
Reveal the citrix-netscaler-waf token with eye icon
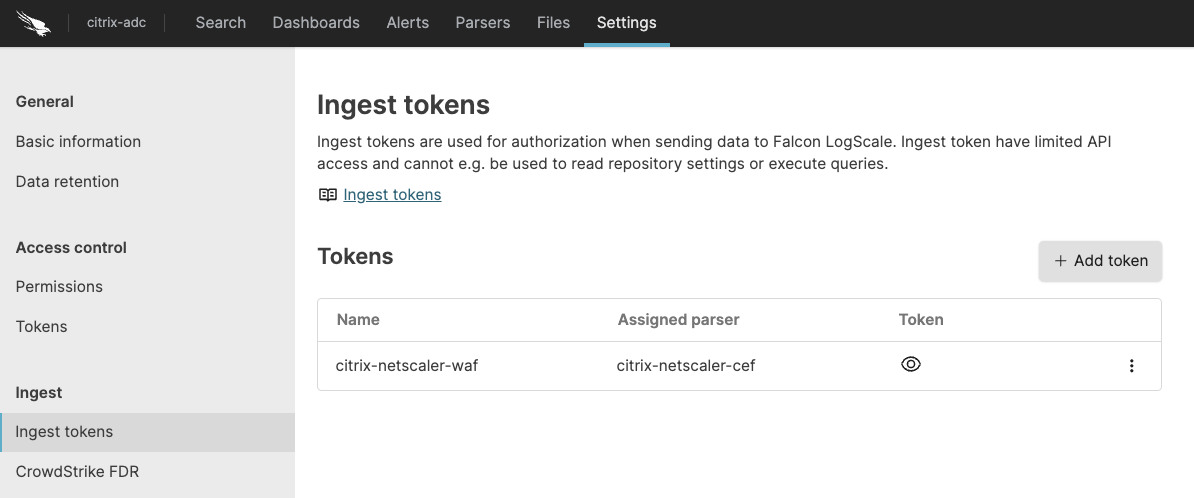click(x=910, y=365)
